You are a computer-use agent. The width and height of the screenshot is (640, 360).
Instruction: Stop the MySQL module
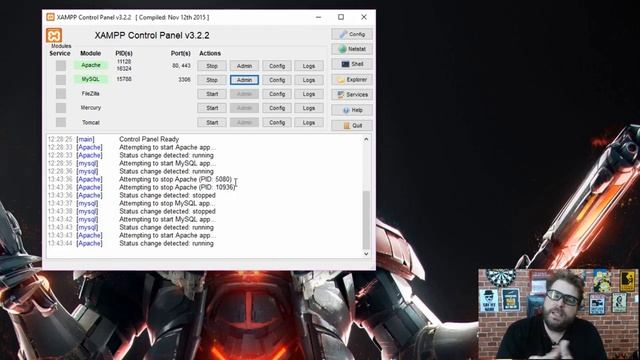click(212, 80)
